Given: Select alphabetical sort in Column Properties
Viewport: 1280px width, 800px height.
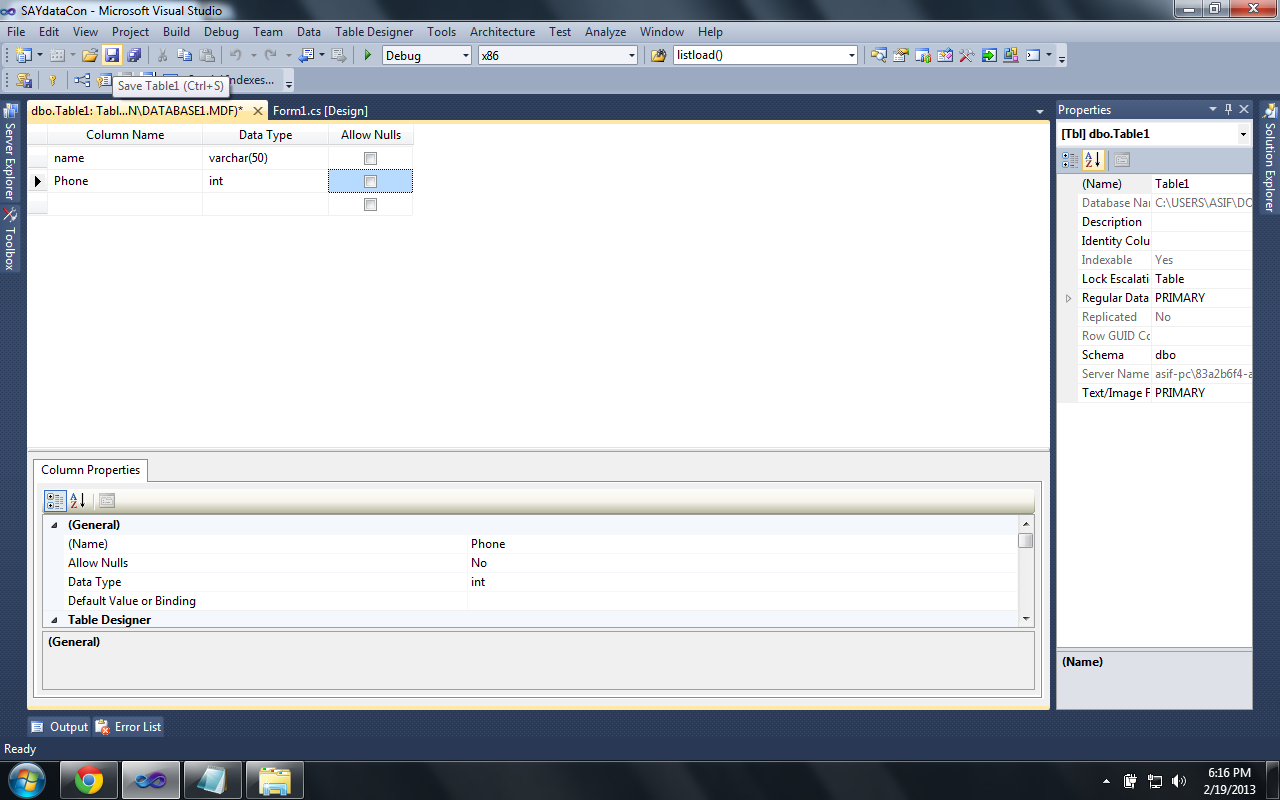Looking at the screenshot, I should point(78,501).
